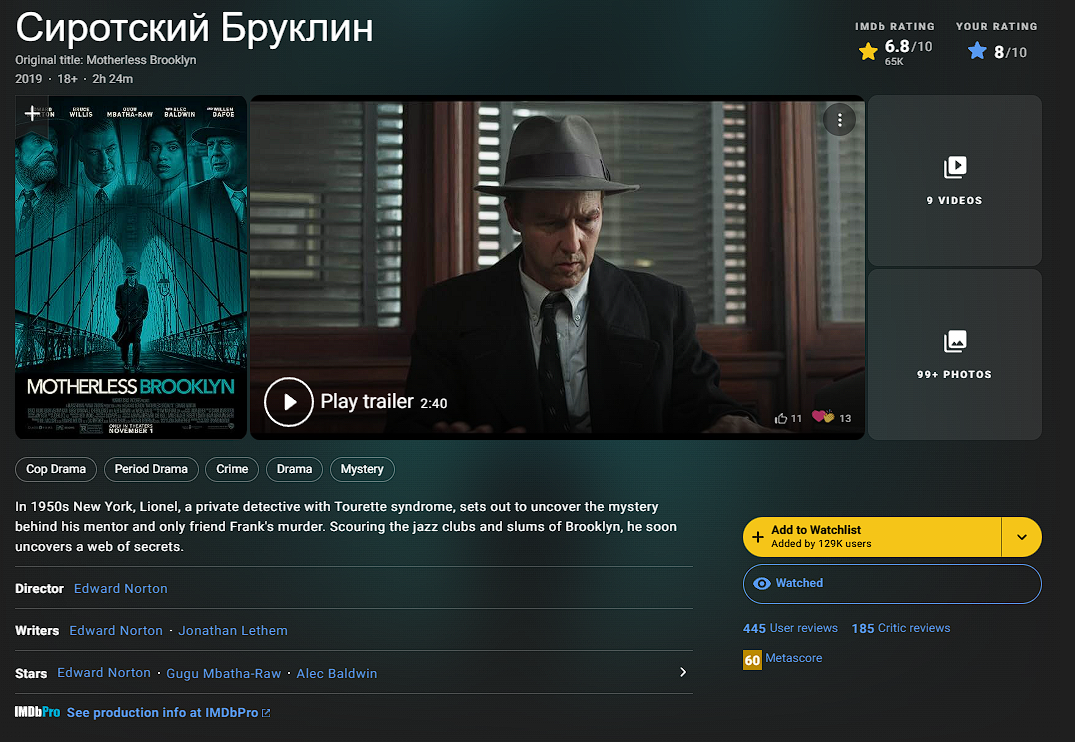1075x742 pixels.
Task: Play the trailer with the circular play icon
Action: [x=289, y=402]
